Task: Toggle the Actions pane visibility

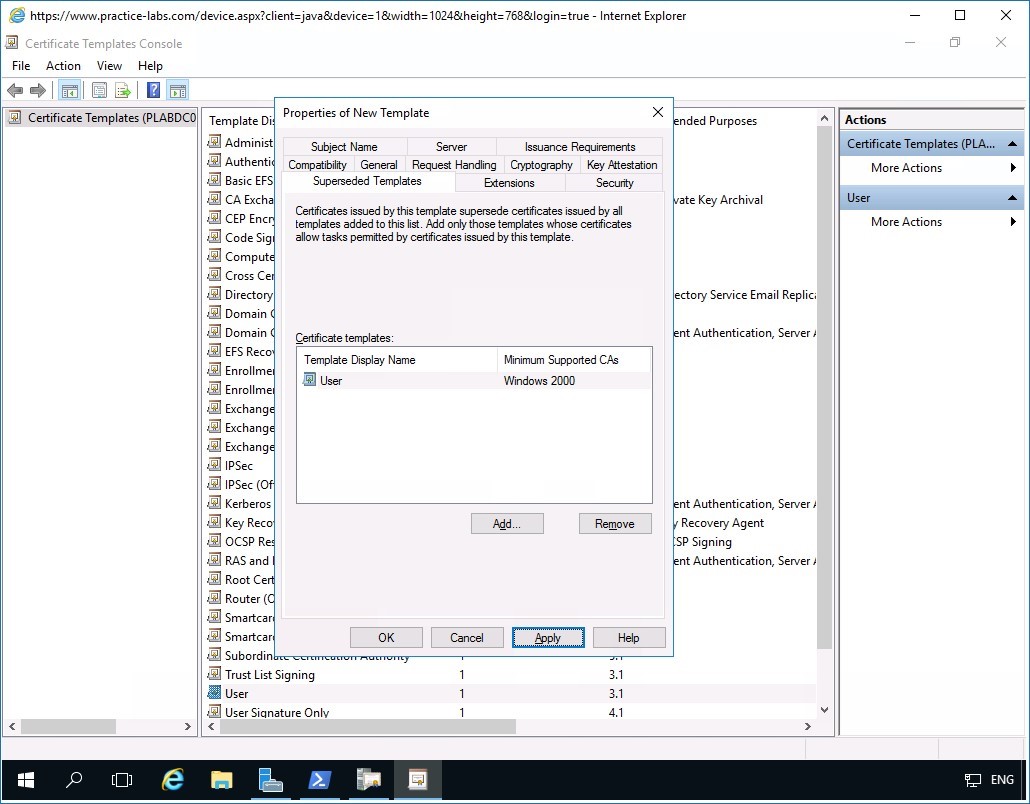Action: (x=177, y=90)
